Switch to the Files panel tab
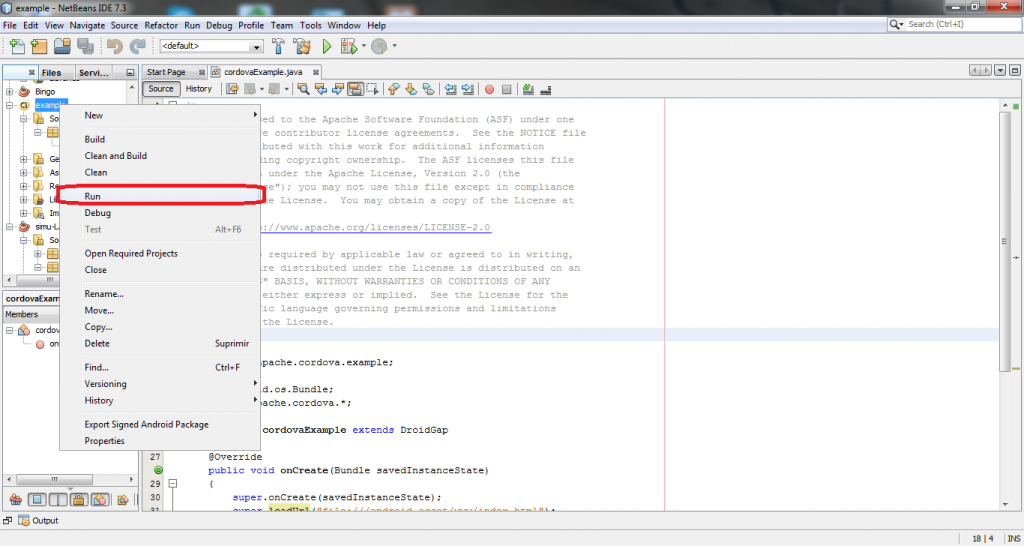 point(52,72)
